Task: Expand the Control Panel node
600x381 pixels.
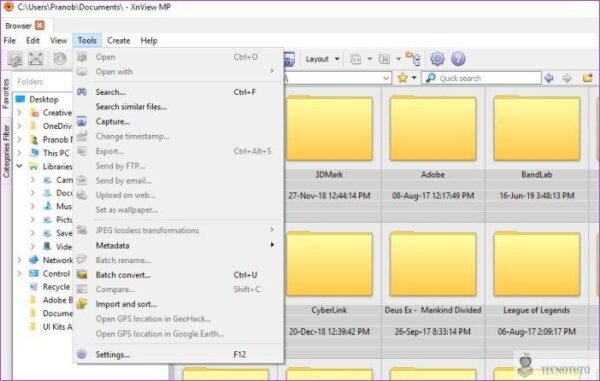Action: tap(20, 274)
